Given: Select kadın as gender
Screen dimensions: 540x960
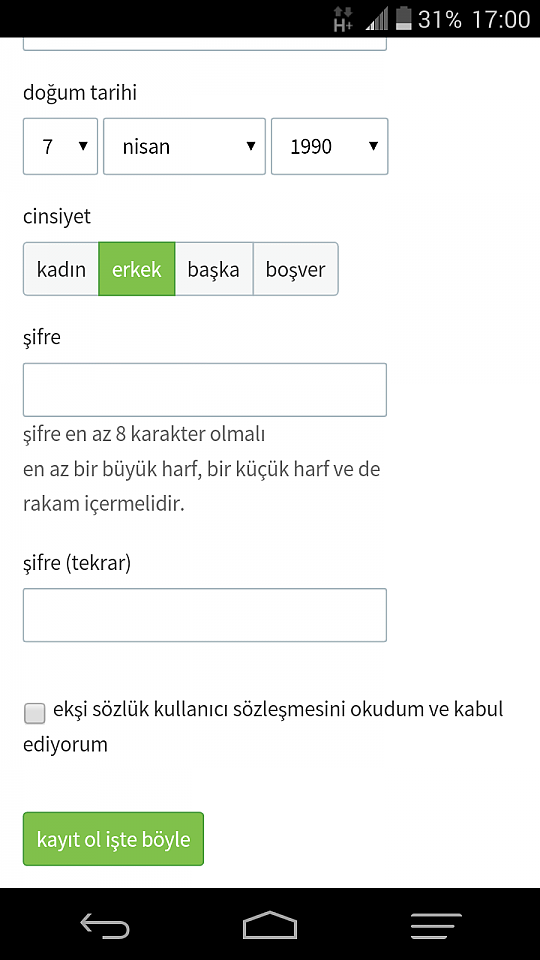Looking at the screenshot, I should coord(61,269).
